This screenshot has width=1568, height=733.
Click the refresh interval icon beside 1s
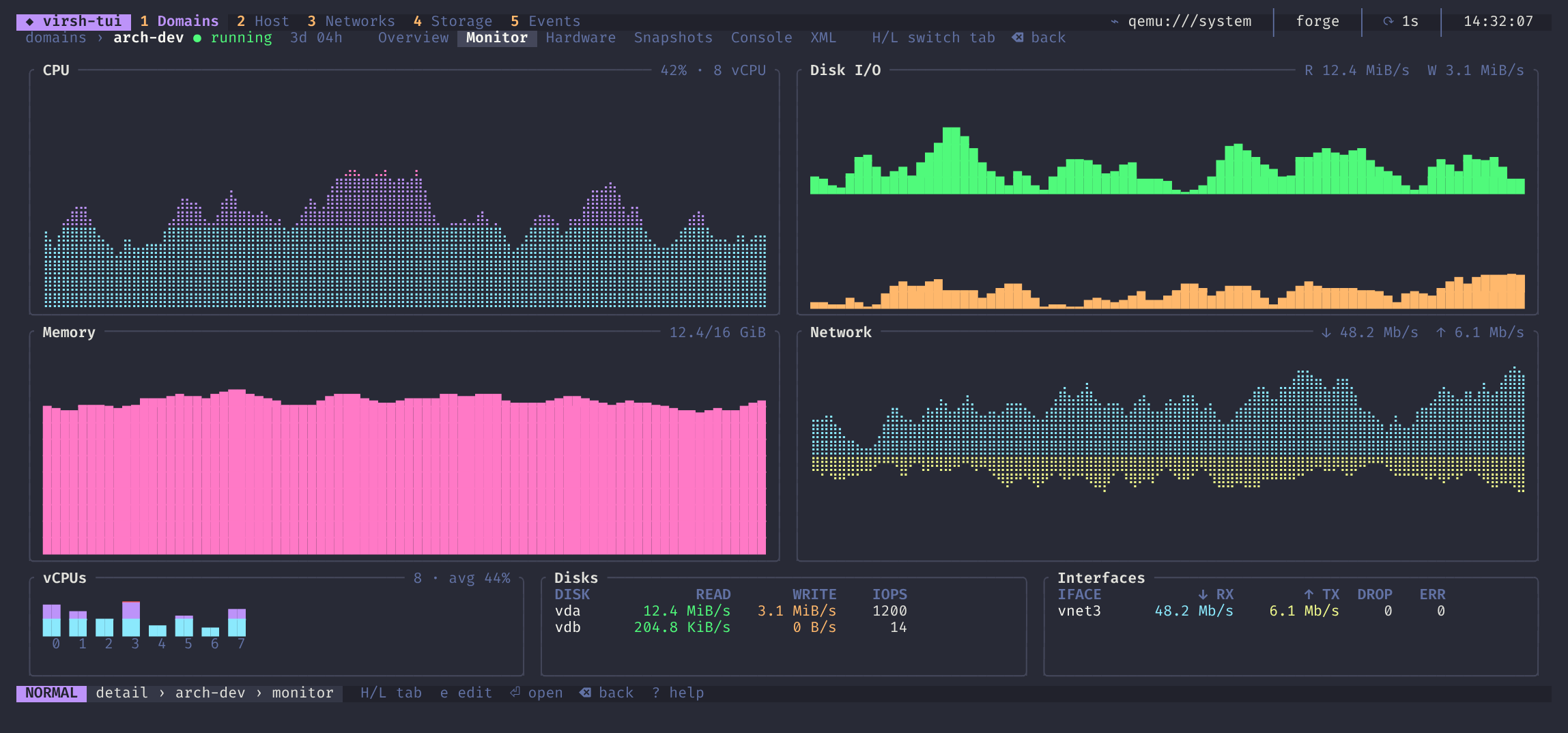1388,21
